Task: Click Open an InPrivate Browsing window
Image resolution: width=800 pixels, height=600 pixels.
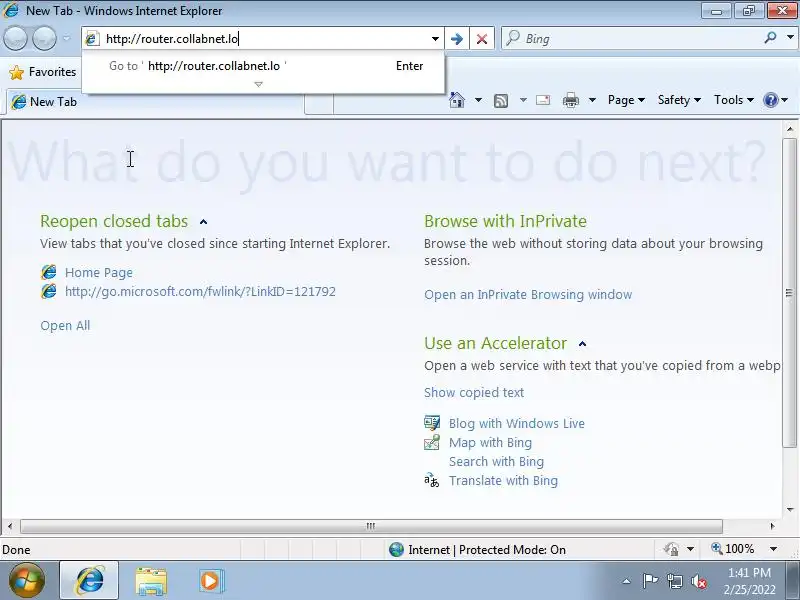Action: pyautogui.click(x=528, y=294)
